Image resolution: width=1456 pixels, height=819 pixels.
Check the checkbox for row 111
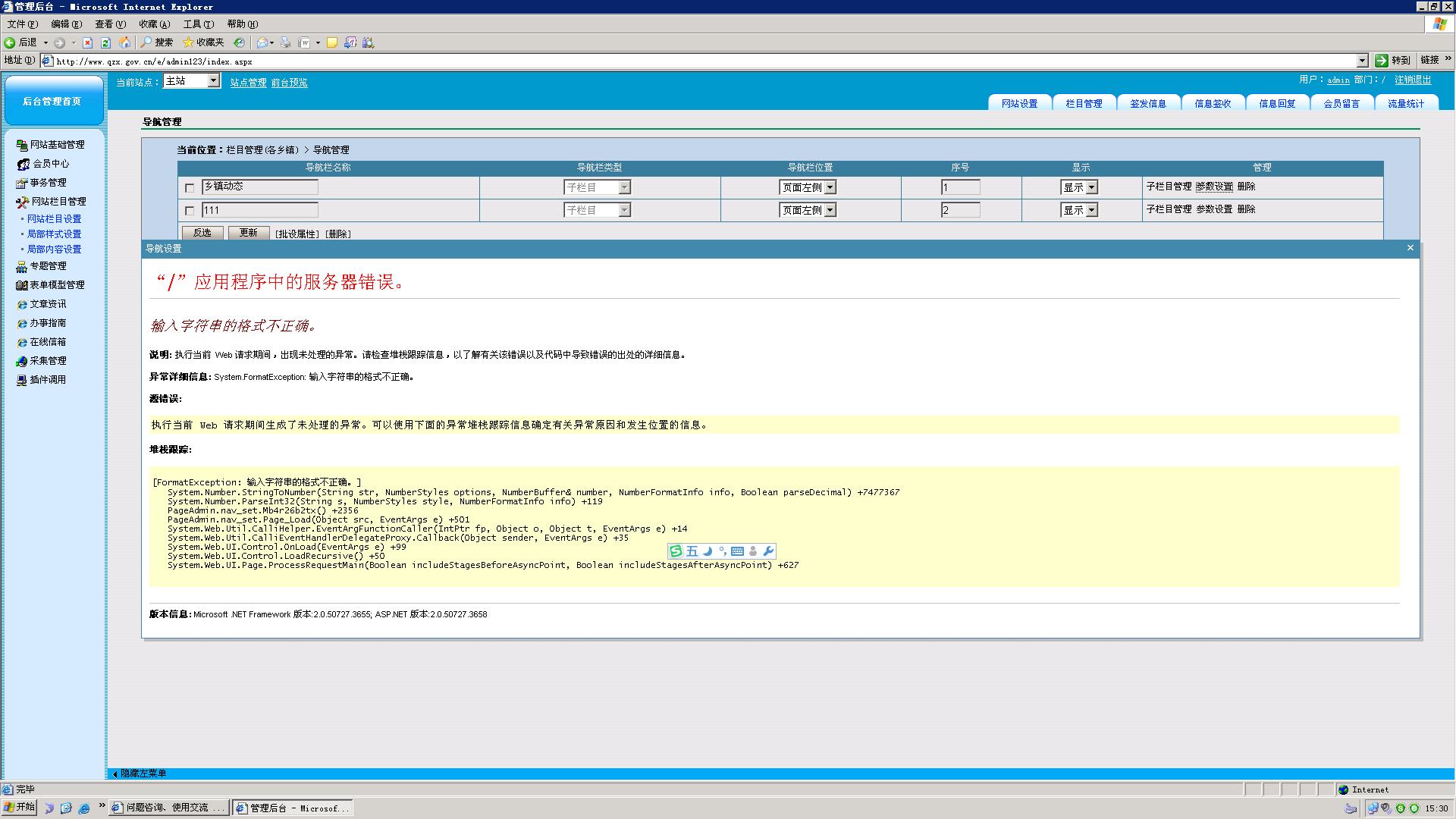tap(190, 211)
